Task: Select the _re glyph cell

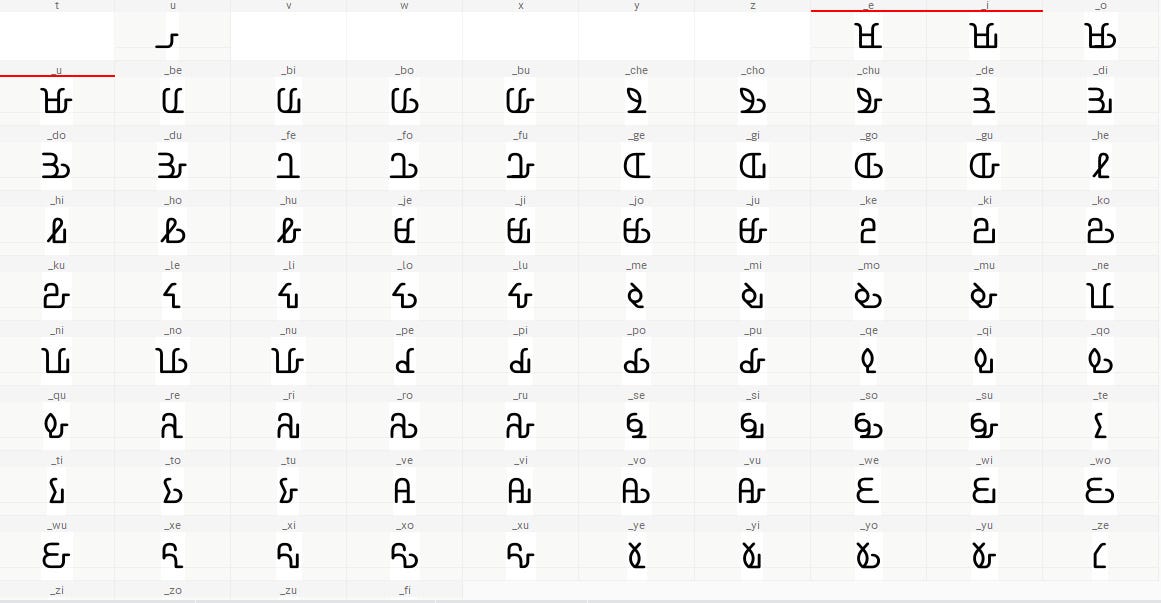Action: pyautogui.click(x=173, y=419)
